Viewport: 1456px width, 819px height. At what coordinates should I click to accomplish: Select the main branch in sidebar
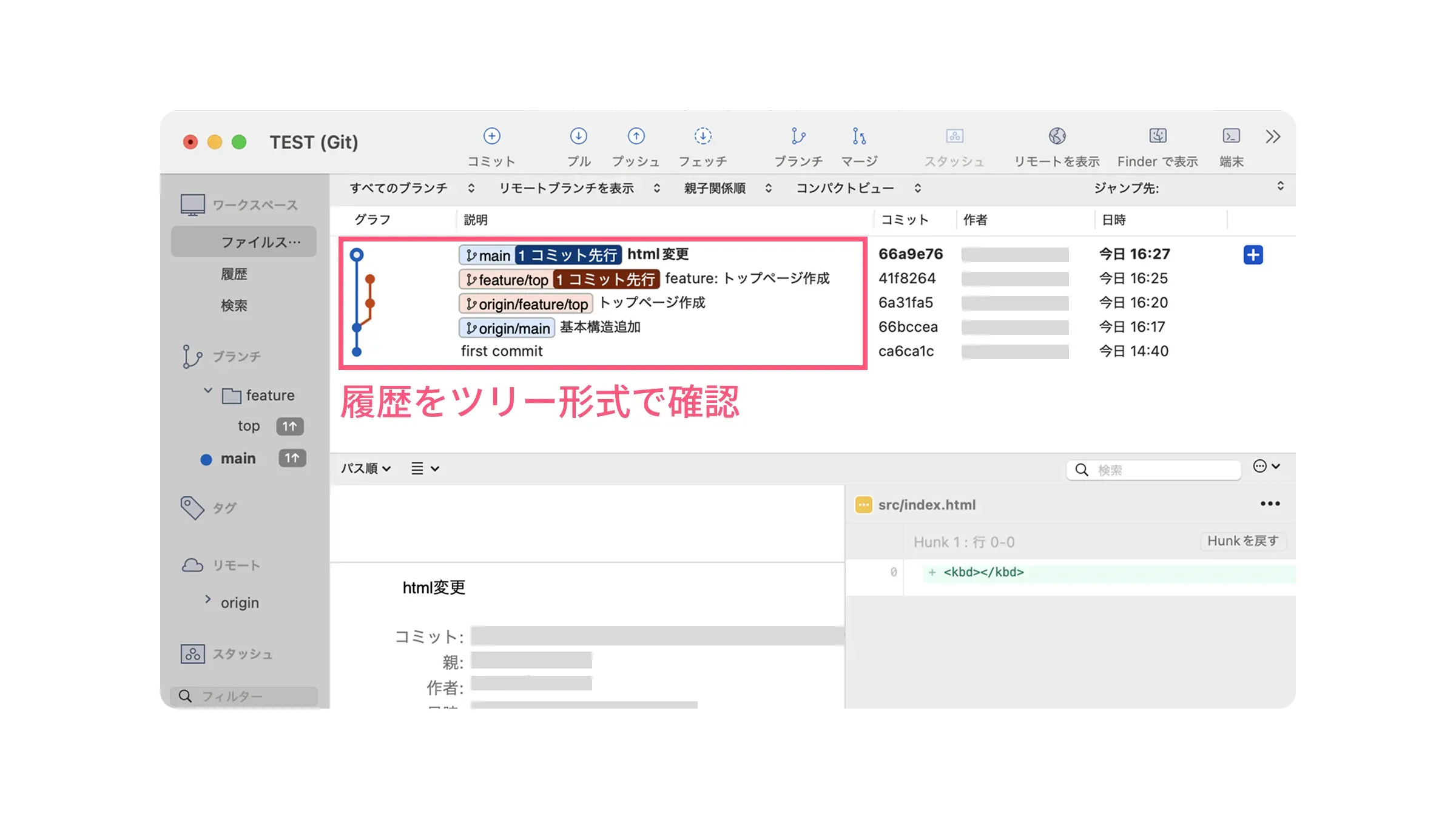[238, 459]
